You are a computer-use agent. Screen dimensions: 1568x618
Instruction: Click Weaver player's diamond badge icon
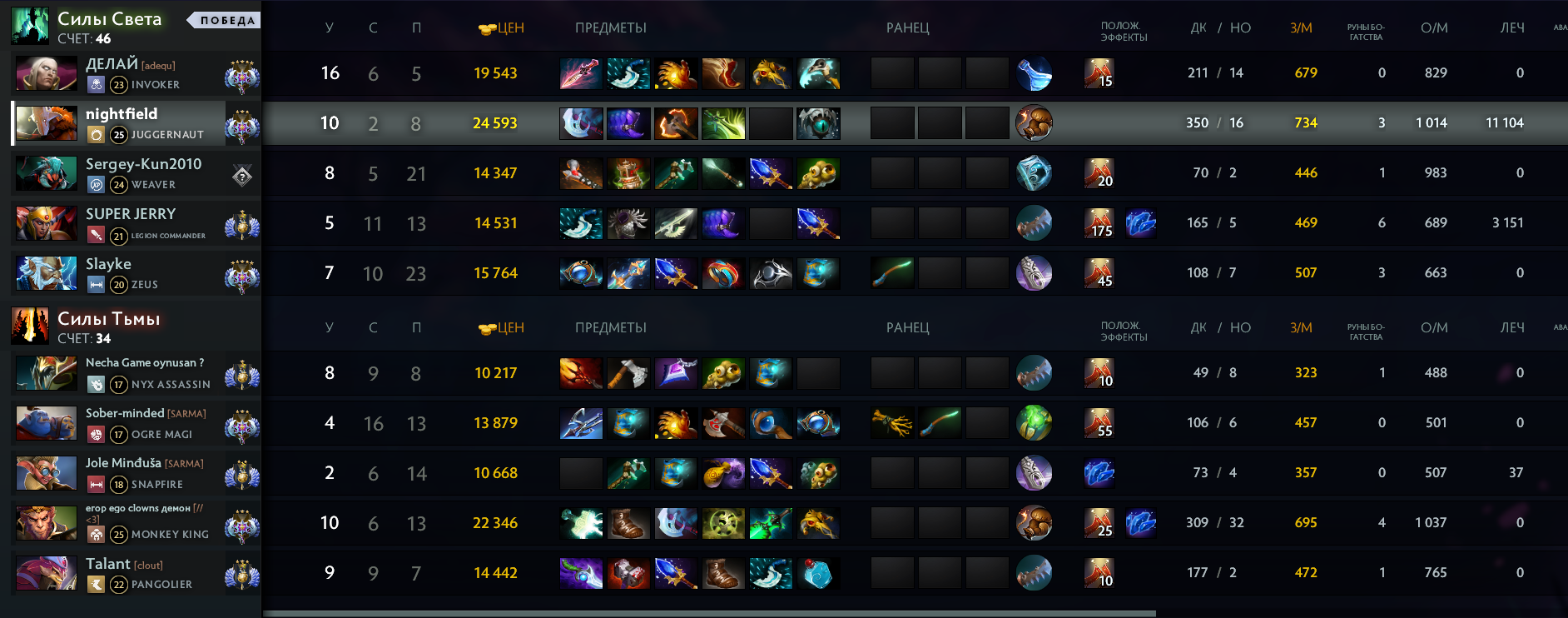[242, 176]
